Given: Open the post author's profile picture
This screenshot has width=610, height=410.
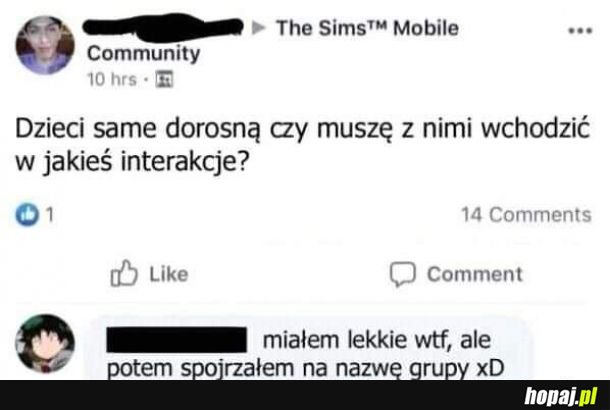Looking at the screenshot, I should point(45,45).
